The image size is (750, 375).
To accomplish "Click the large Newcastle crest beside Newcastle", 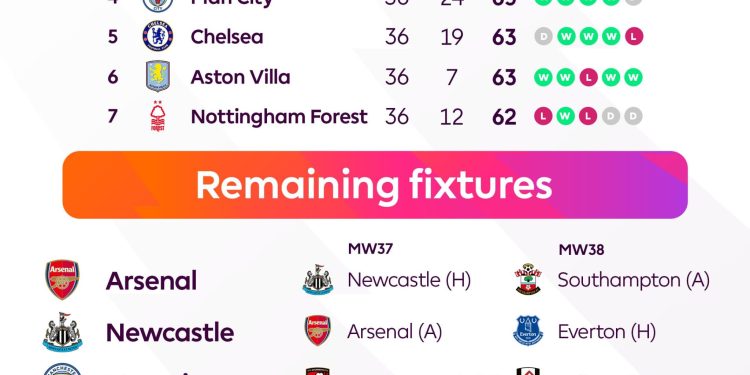I will click(x=62, y=332).
